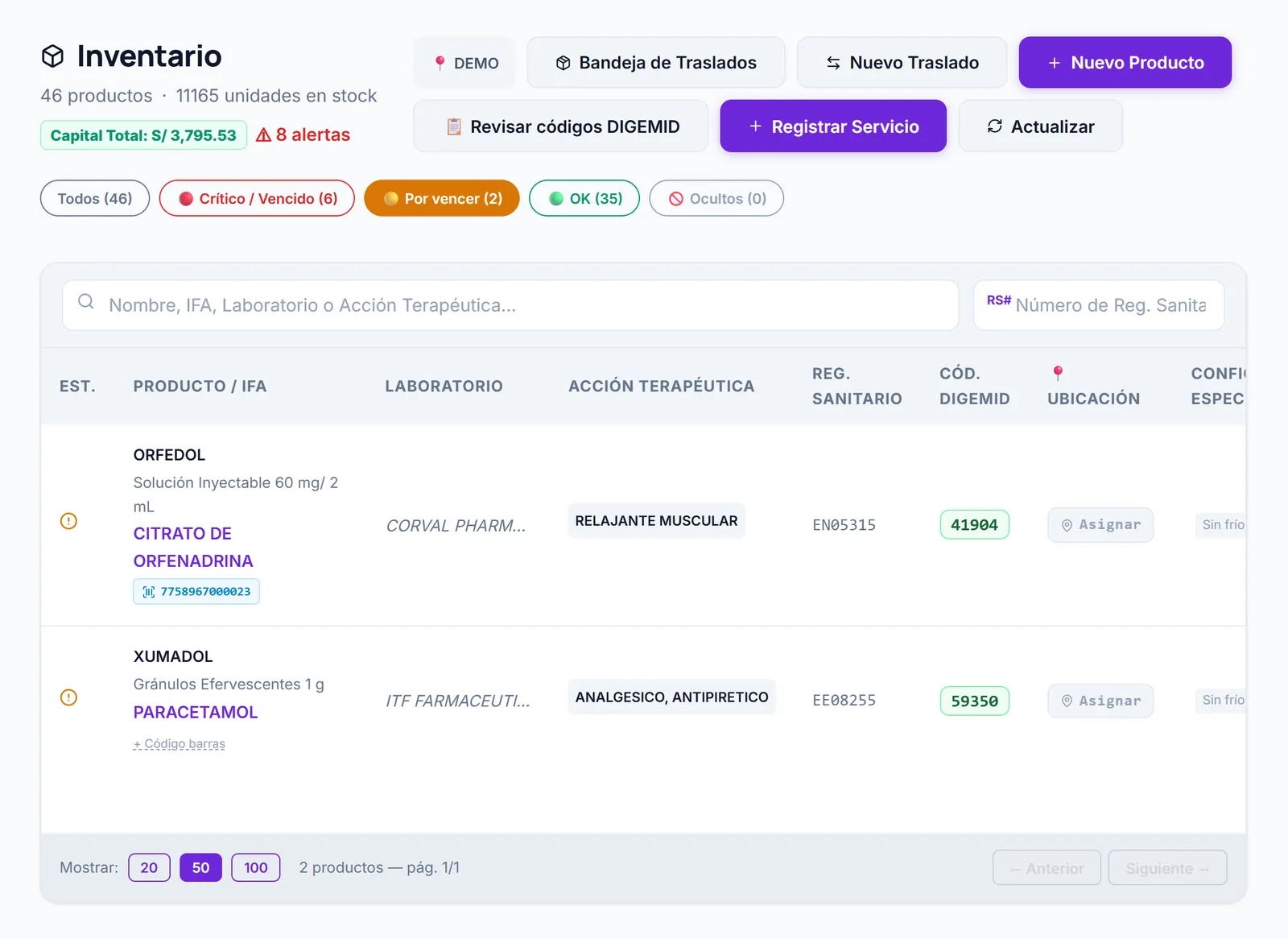1288x939 pixels.
Task: Click the red pin icon in DEMO badge
Action: [x=440, y=63]
